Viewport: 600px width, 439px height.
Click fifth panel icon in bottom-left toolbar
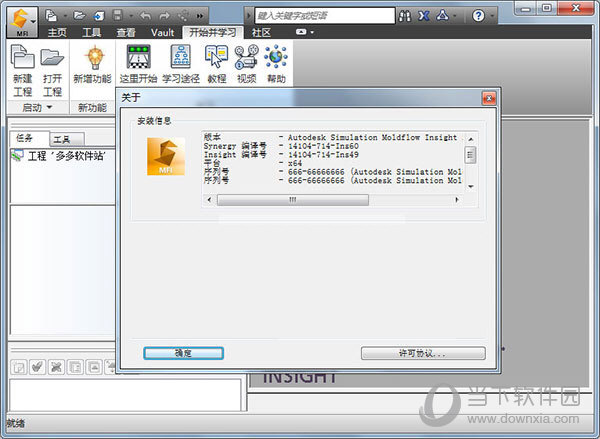pyautogui.click(x=94, y=367)
